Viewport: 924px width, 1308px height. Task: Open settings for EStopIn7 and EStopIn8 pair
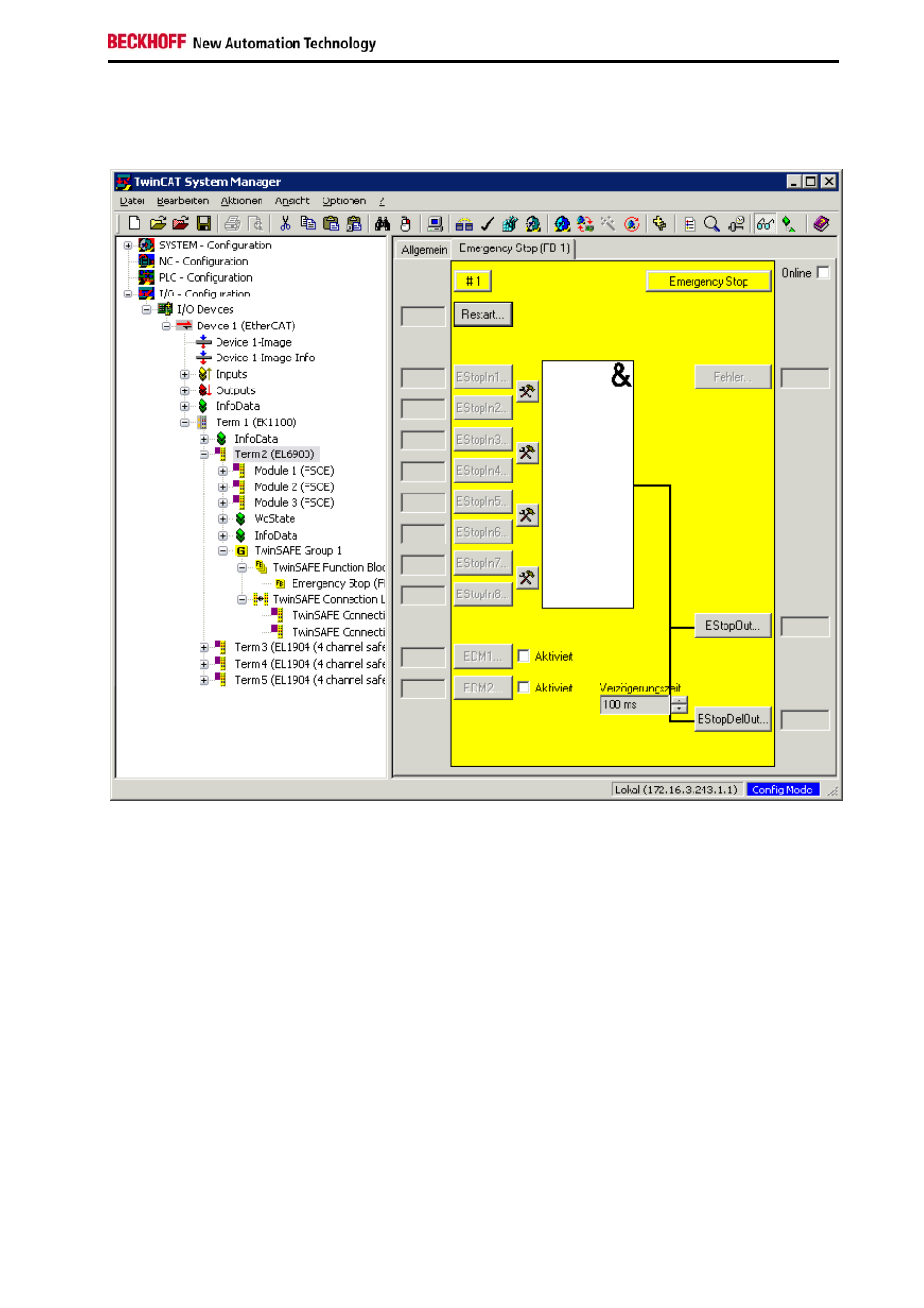coord(527,578)
